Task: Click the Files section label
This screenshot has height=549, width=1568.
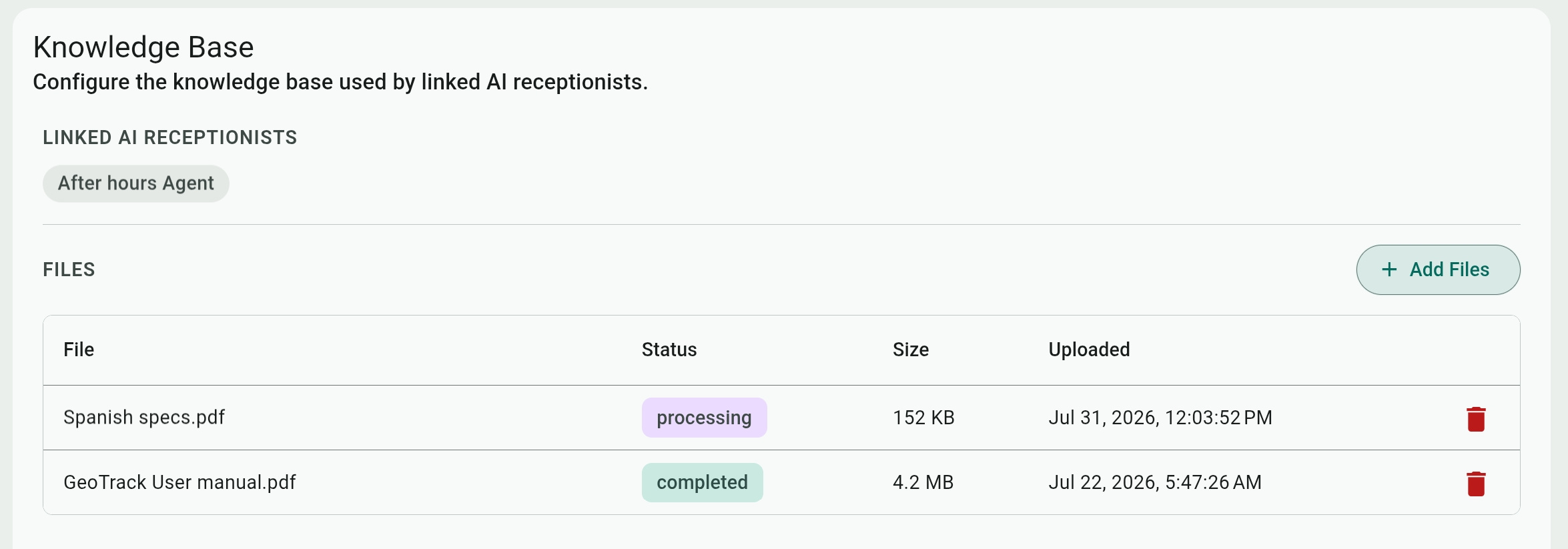Action: (x=69, y=269)
